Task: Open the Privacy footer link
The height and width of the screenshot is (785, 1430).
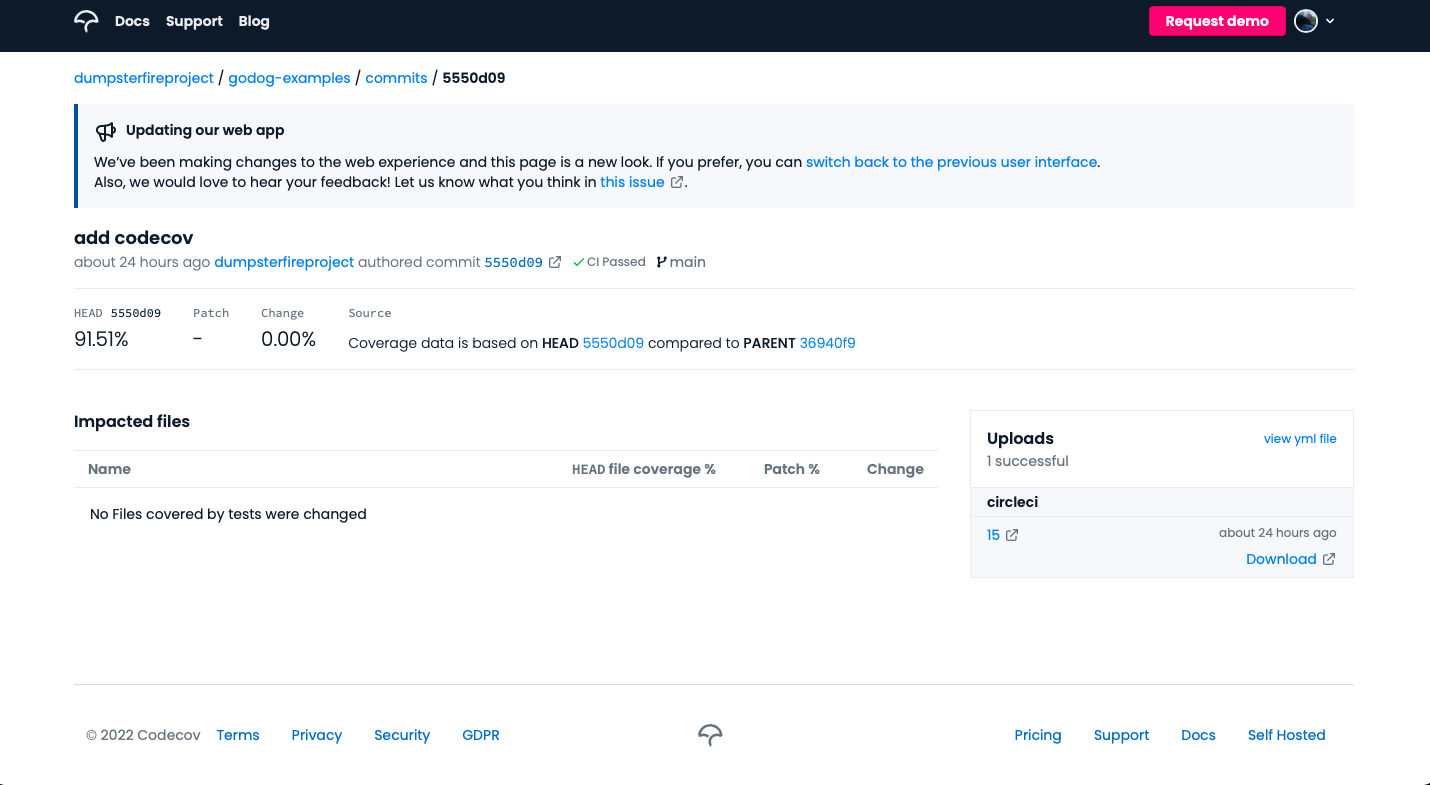Action: click(x=317, y=735)
